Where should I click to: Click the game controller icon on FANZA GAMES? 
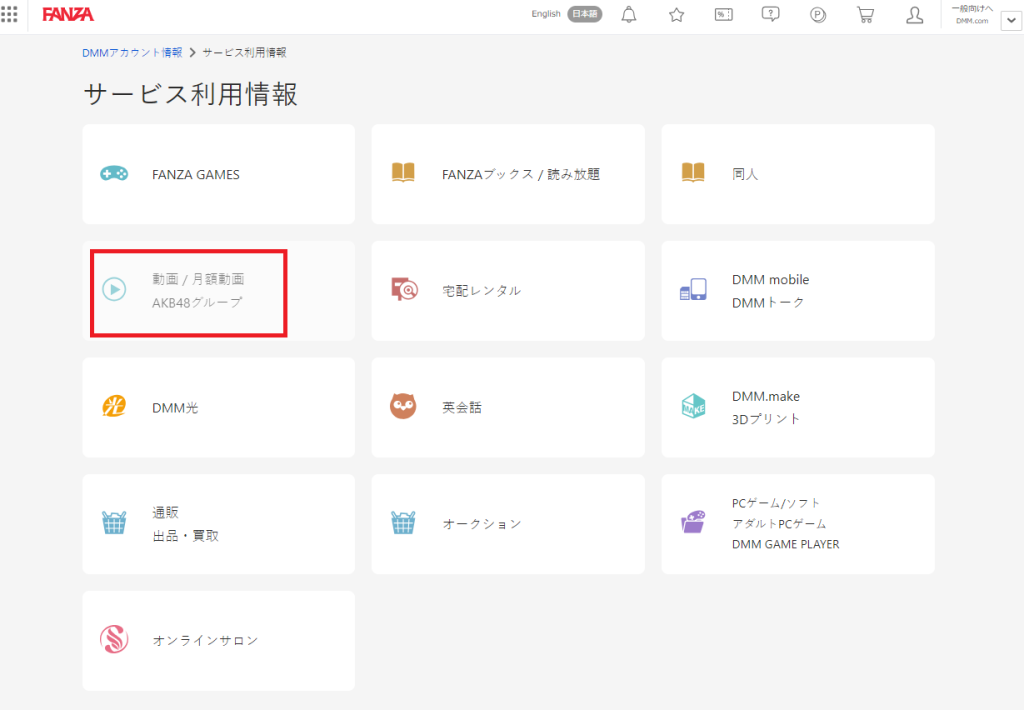tap(114, 173)
